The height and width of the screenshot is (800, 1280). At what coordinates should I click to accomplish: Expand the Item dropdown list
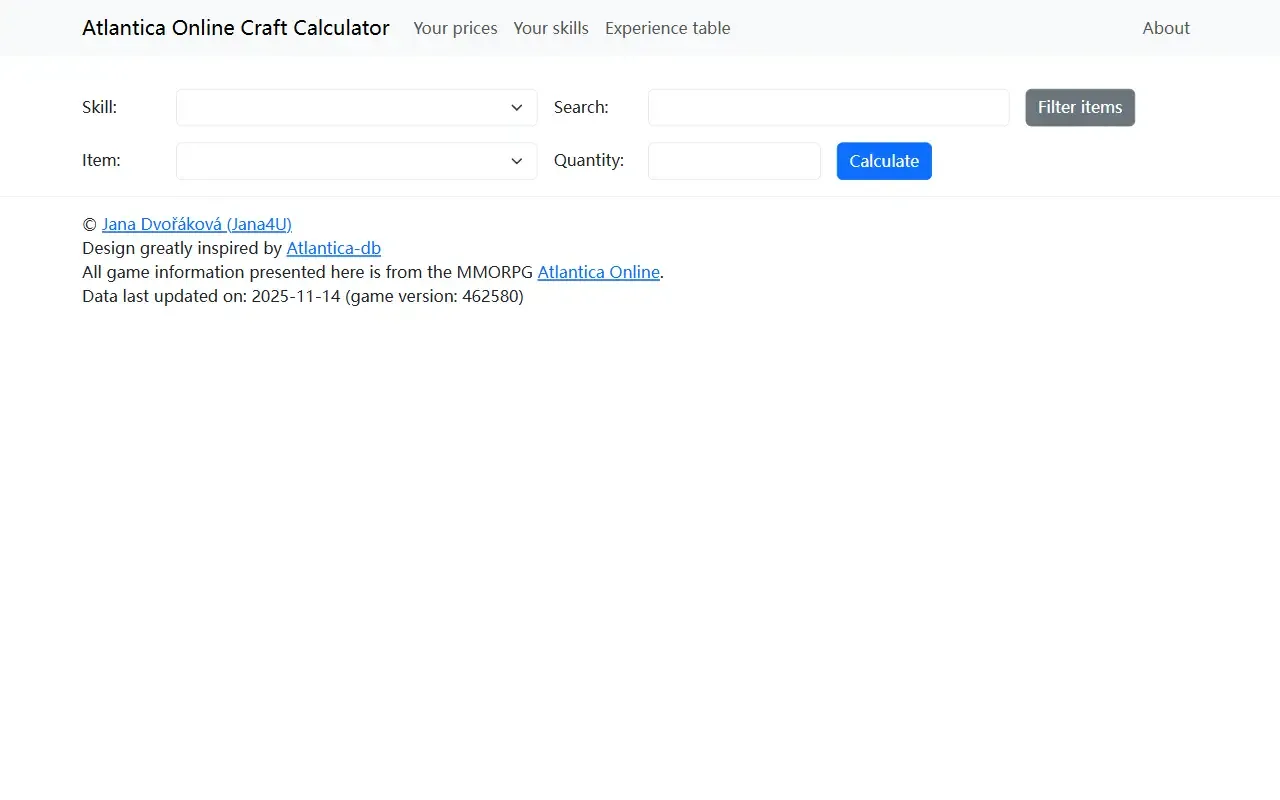(x=356, y=161)
